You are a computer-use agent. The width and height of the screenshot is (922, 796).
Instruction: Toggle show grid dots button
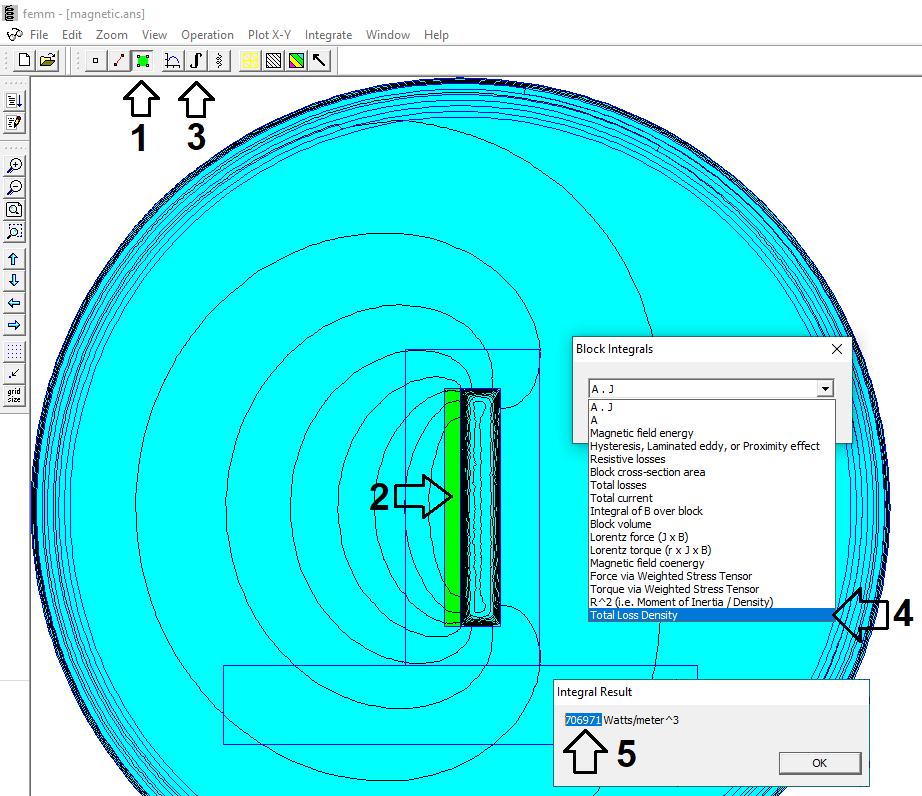pyautogui.click(x=14, y=352)
